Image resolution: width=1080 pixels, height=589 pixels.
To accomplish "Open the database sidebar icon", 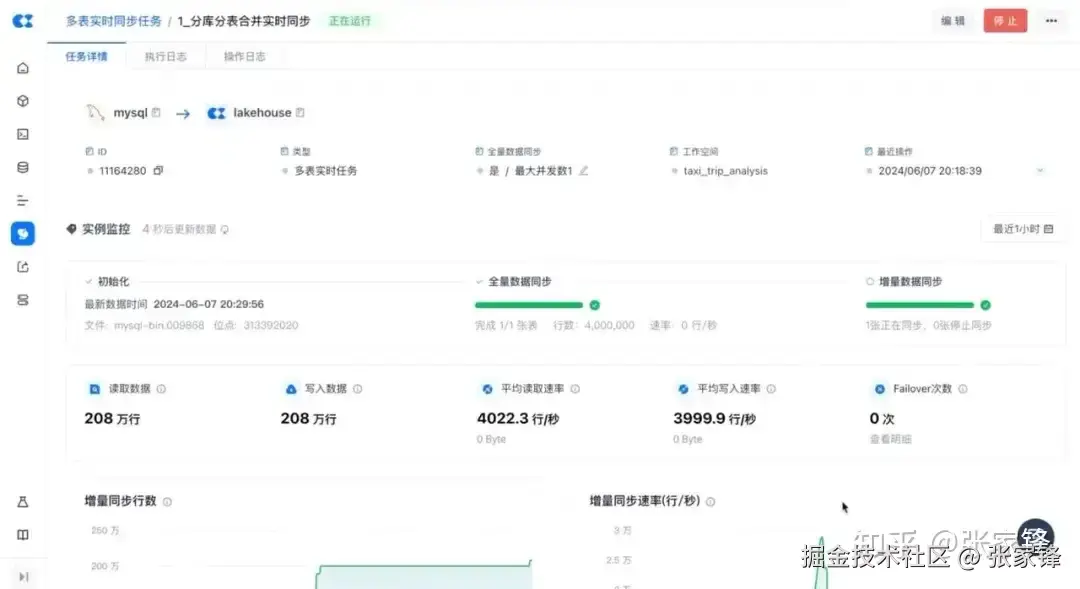I will pyautogui.click(x=23, y=167).
